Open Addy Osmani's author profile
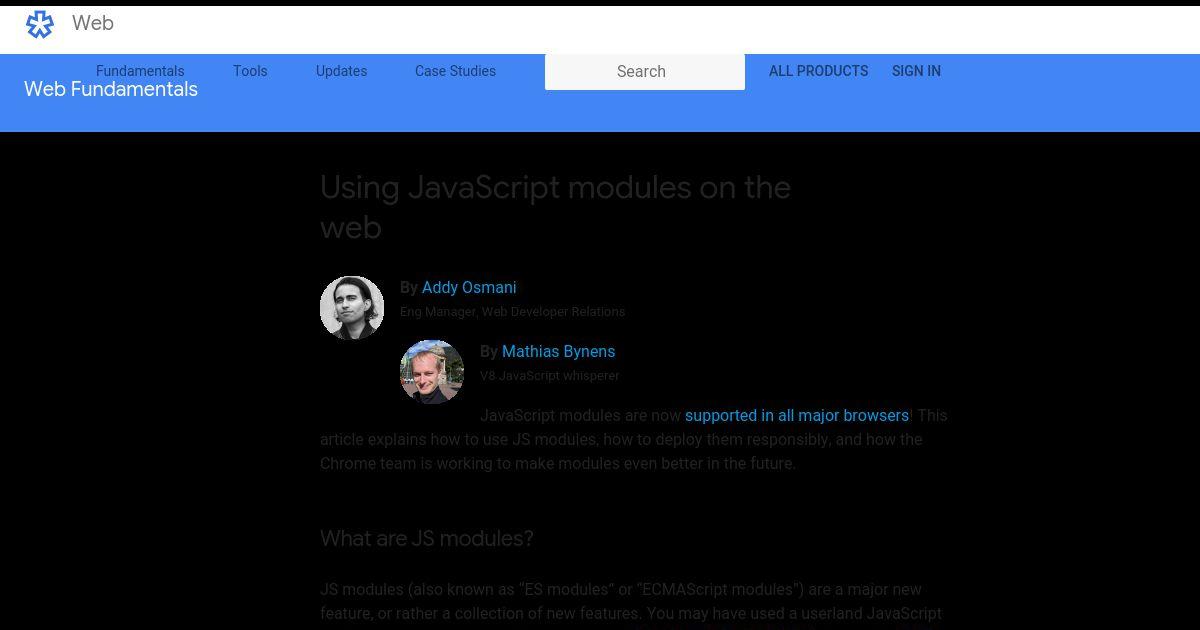Screen dimensions: 1200x630 click(469, 287)
